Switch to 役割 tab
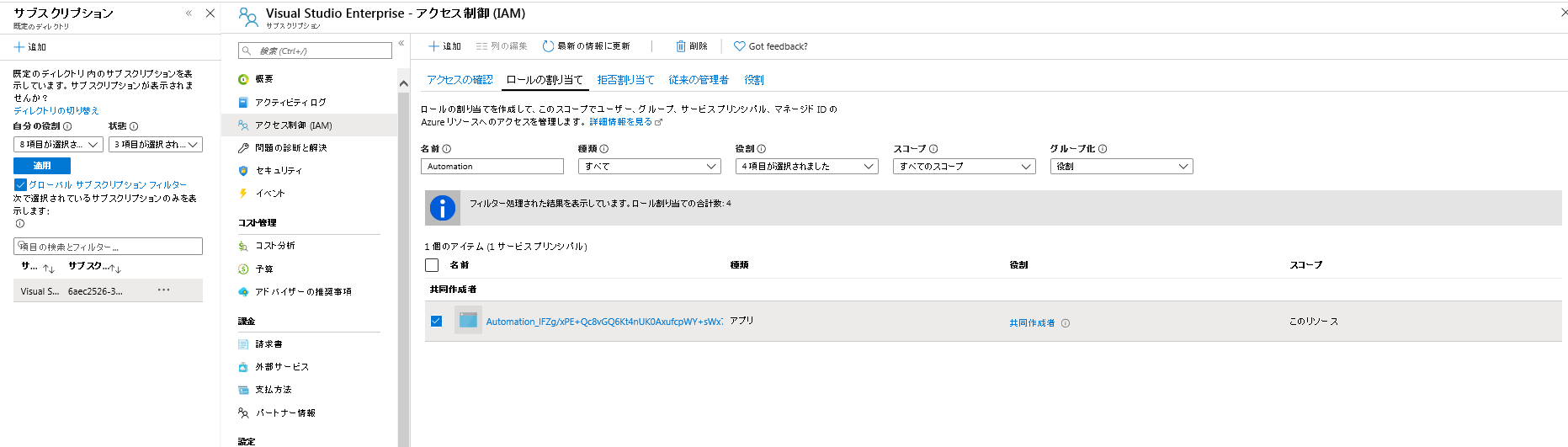The height and width of the screenshot is (447, 1568). [x=754, y=80]
